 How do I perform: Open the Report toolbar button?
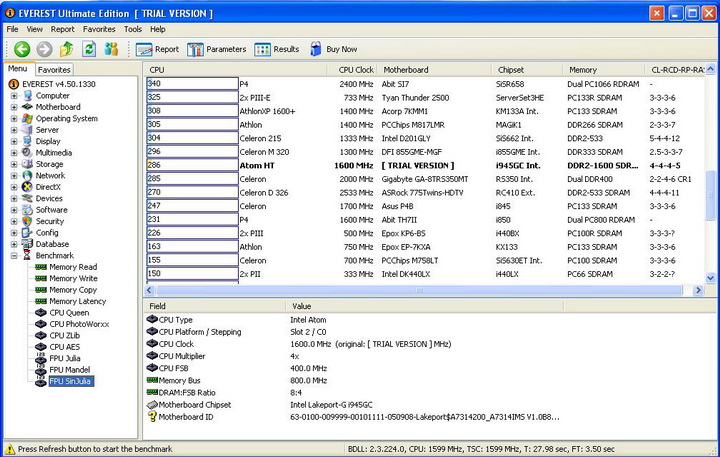pyautogui.click(x=157, y=49)
